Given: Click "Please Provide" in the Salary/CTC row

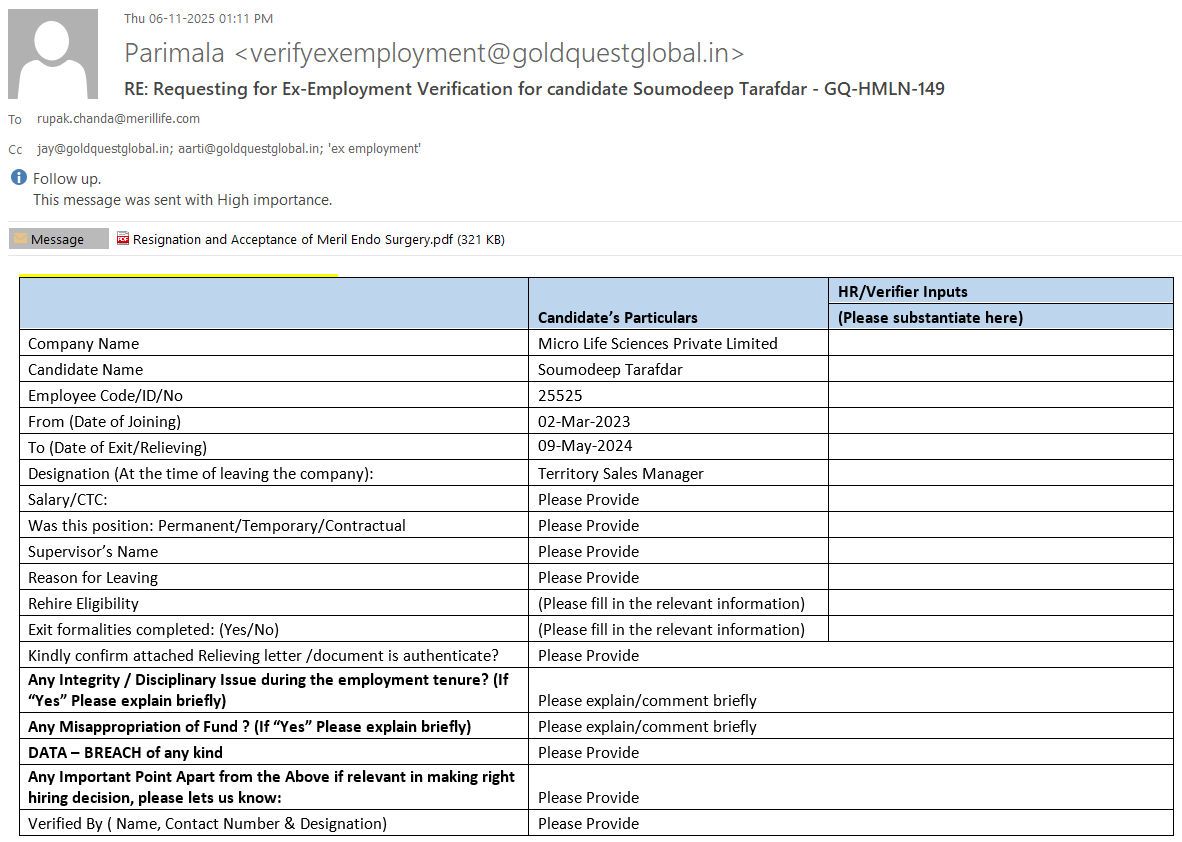Looking at the screenshot, I should (588, 499).
